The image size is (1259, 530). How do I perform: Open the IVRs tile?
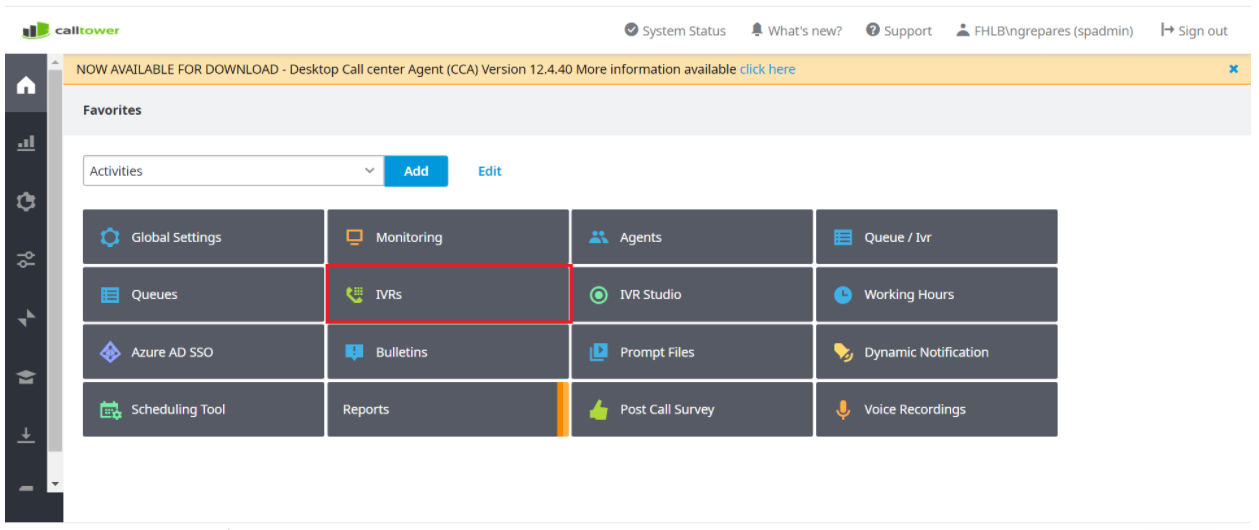pyautogui.click(x=448, y=294)
